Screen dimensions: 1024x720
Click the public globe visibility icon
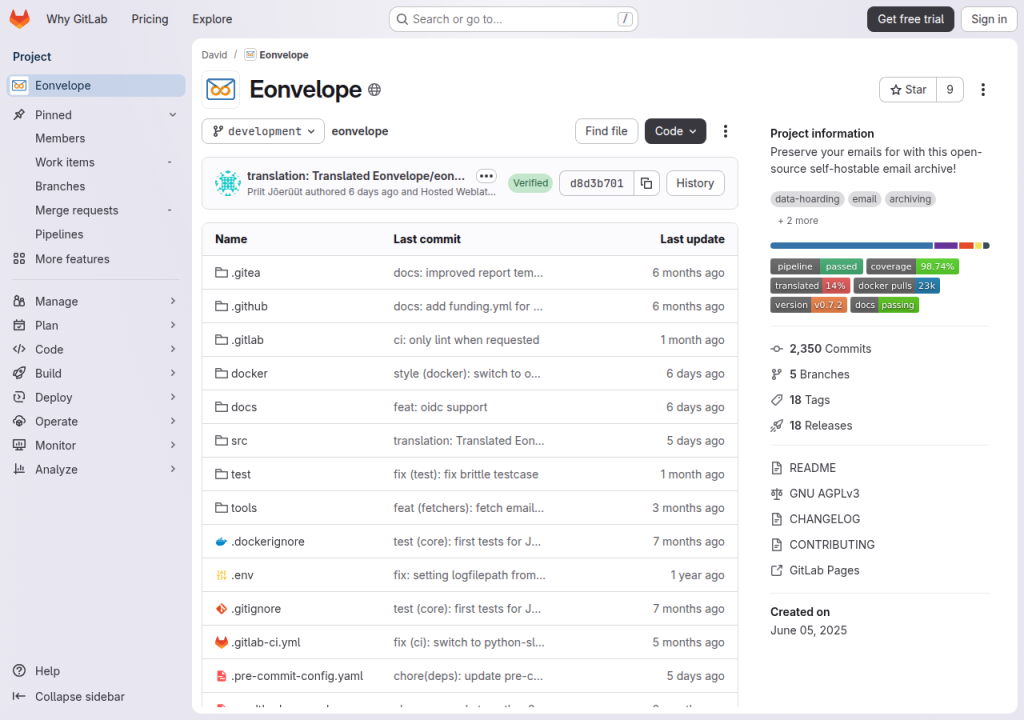click(374, 90)
